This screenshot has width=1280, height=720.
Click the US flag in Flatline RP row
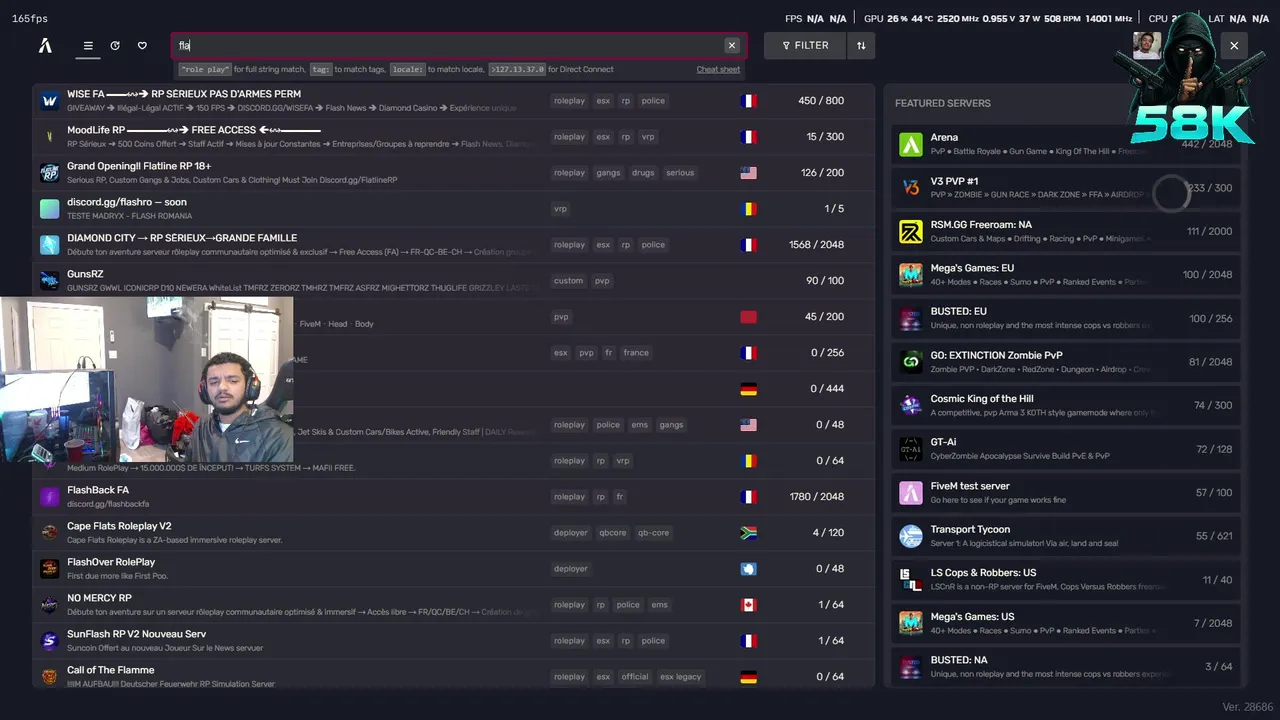[748, 173]
